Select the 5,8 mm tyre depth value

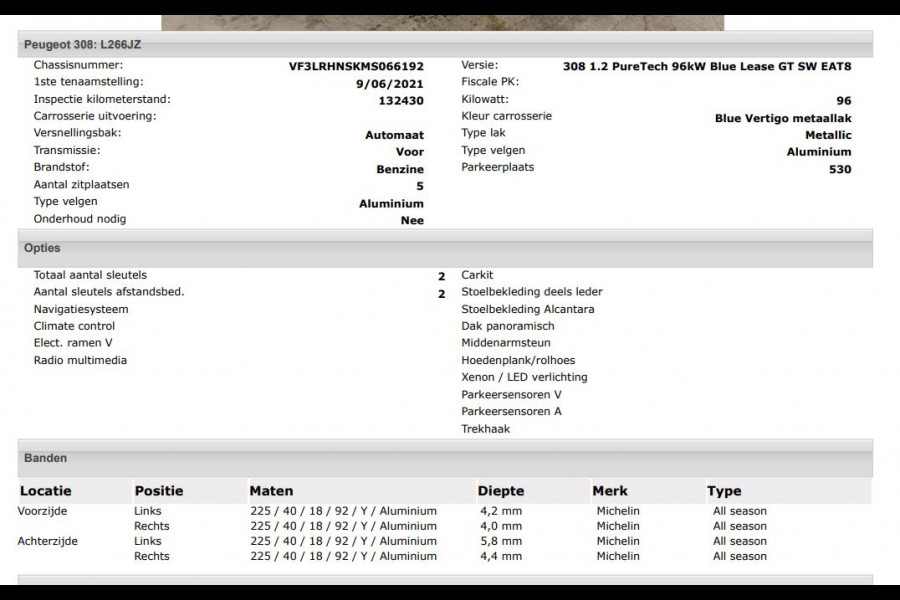pos(500,541)
